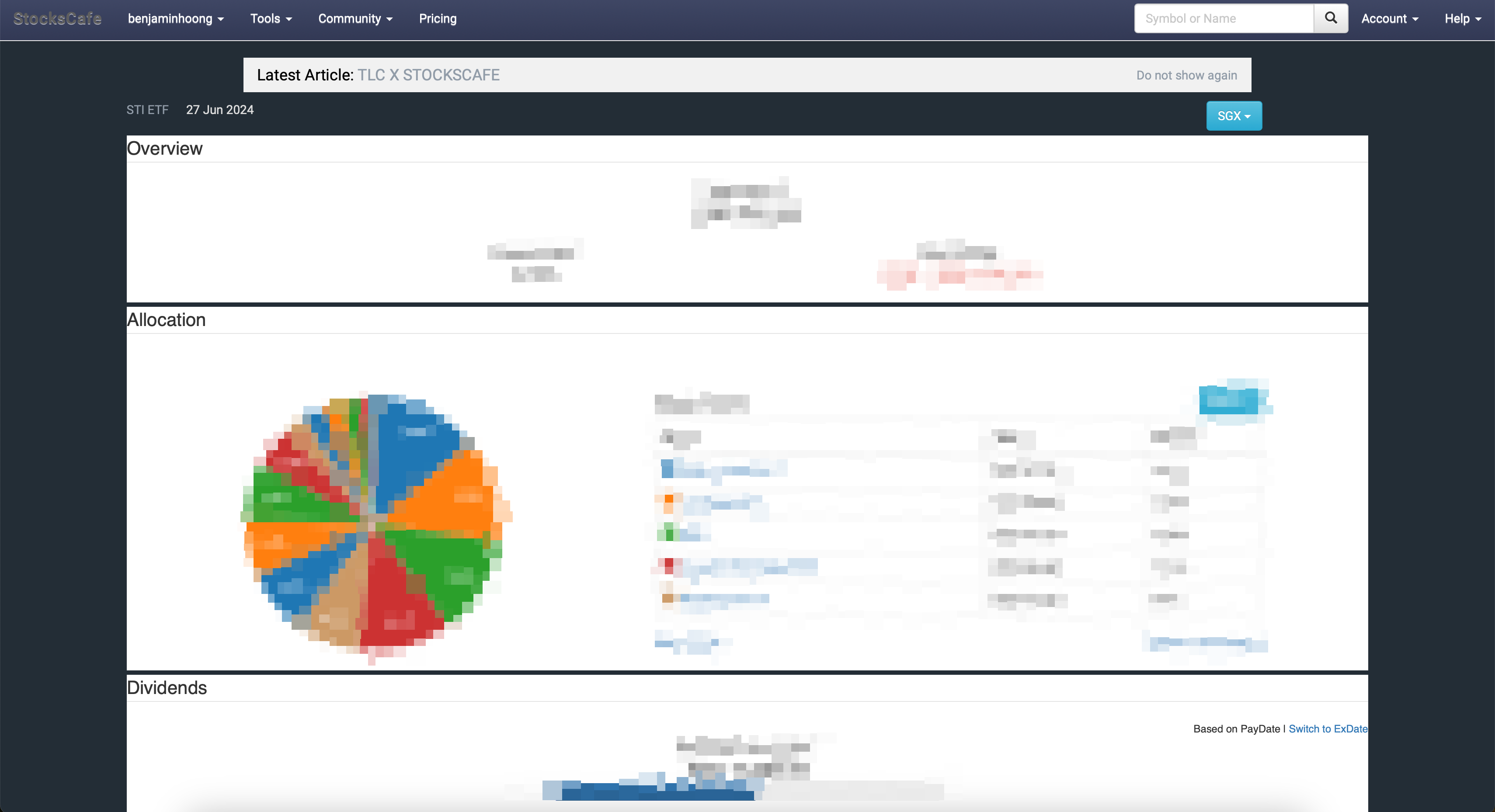Image resolution: width=1495 pixels, height=812 pixels.
Task: Click into Symbol or Name search field
Action: click(x=1224, y=18)
